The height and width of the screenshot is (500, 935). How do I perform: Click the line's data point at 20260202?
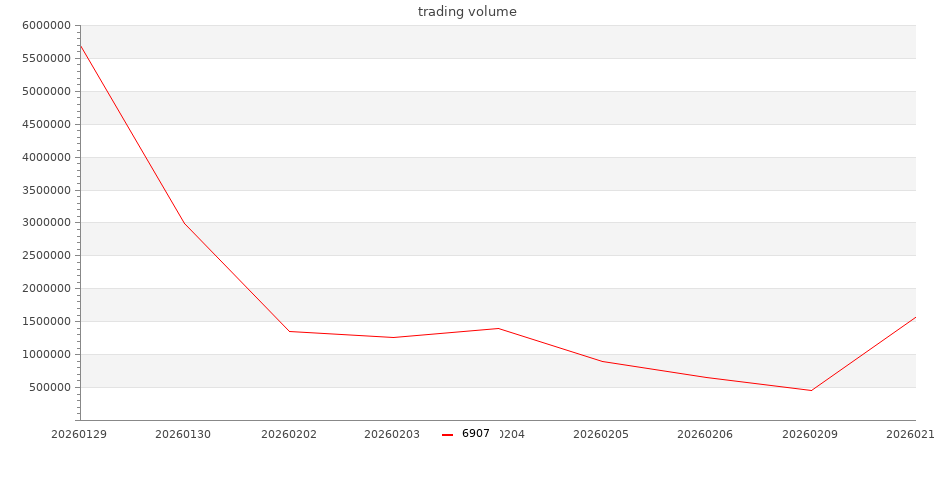pos(289,331)
